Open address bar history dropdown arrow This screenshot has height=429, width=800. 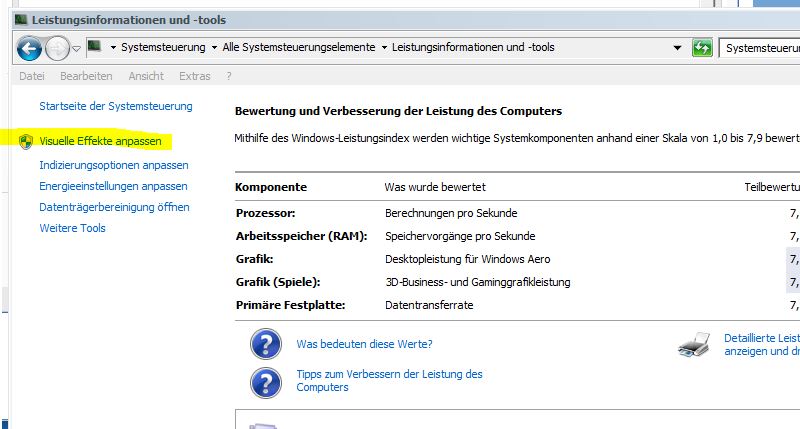point(677,48)
